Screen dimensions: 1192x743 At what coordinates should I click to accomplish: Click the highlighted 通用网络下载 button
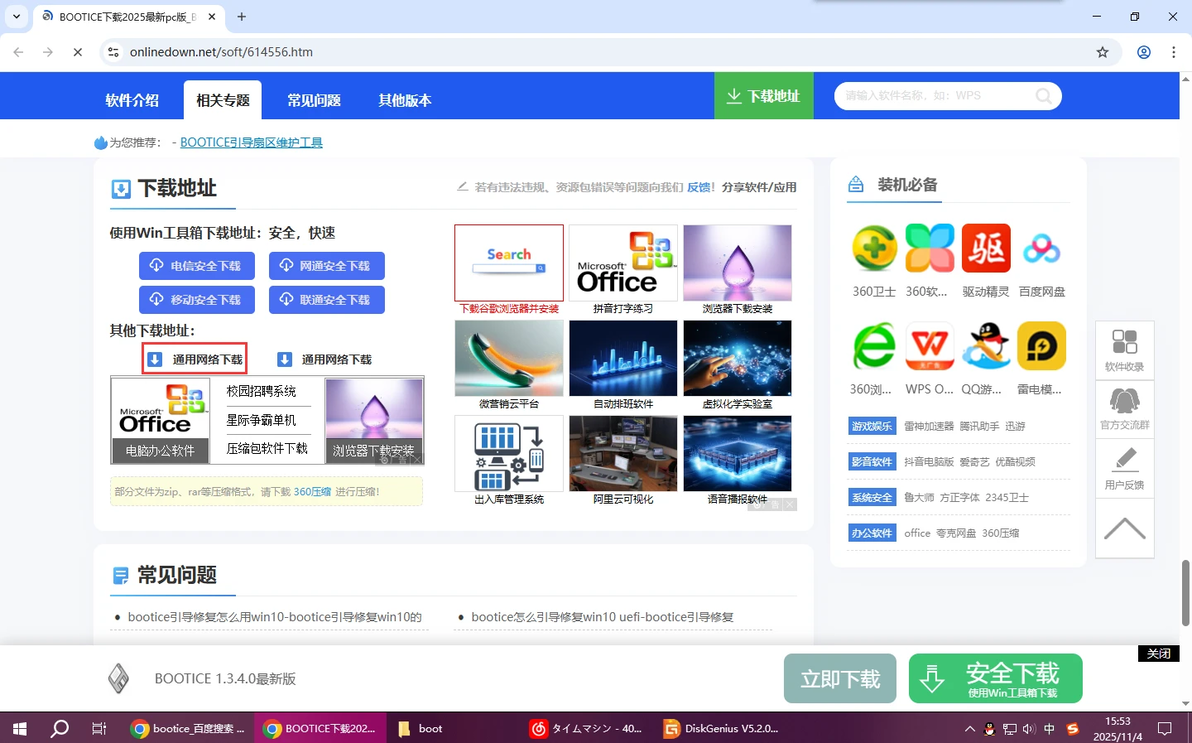click(x=194, y=358)
